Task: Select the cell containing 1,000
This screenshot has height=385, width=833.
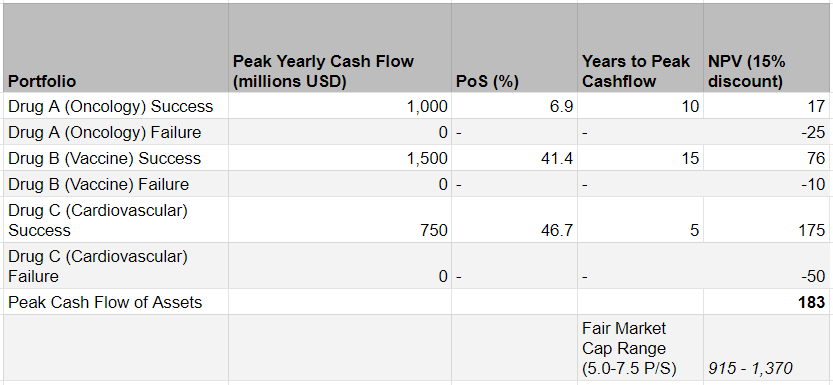Action: point(340,106)
